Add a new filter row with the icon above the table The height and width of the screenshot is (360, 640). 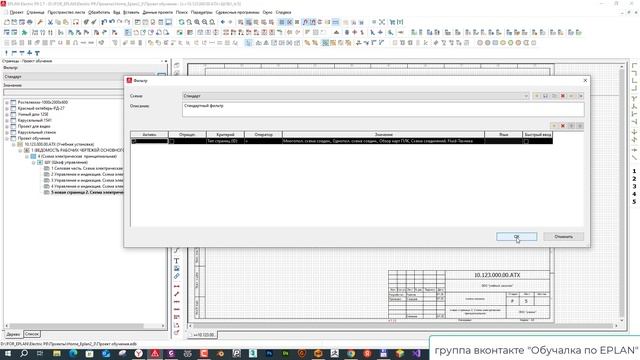pyautogui.click(x=554, y=126)
